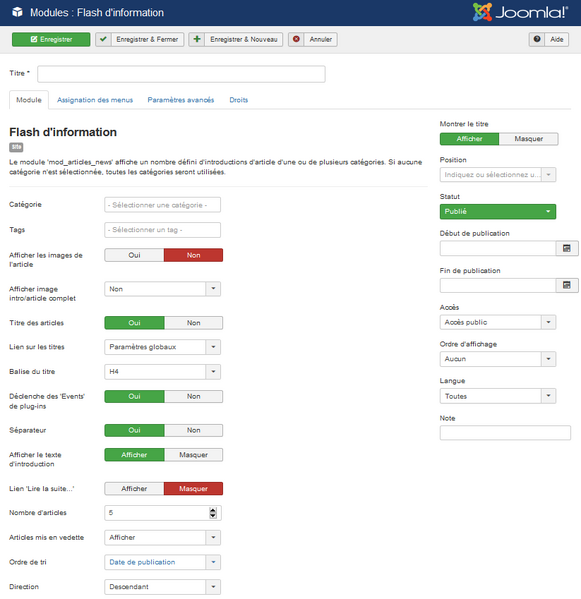This screenshot has width=581, height=599.
Task: Select Masquer for Afficher le texte d'introduction
Action: click(193, 455)
